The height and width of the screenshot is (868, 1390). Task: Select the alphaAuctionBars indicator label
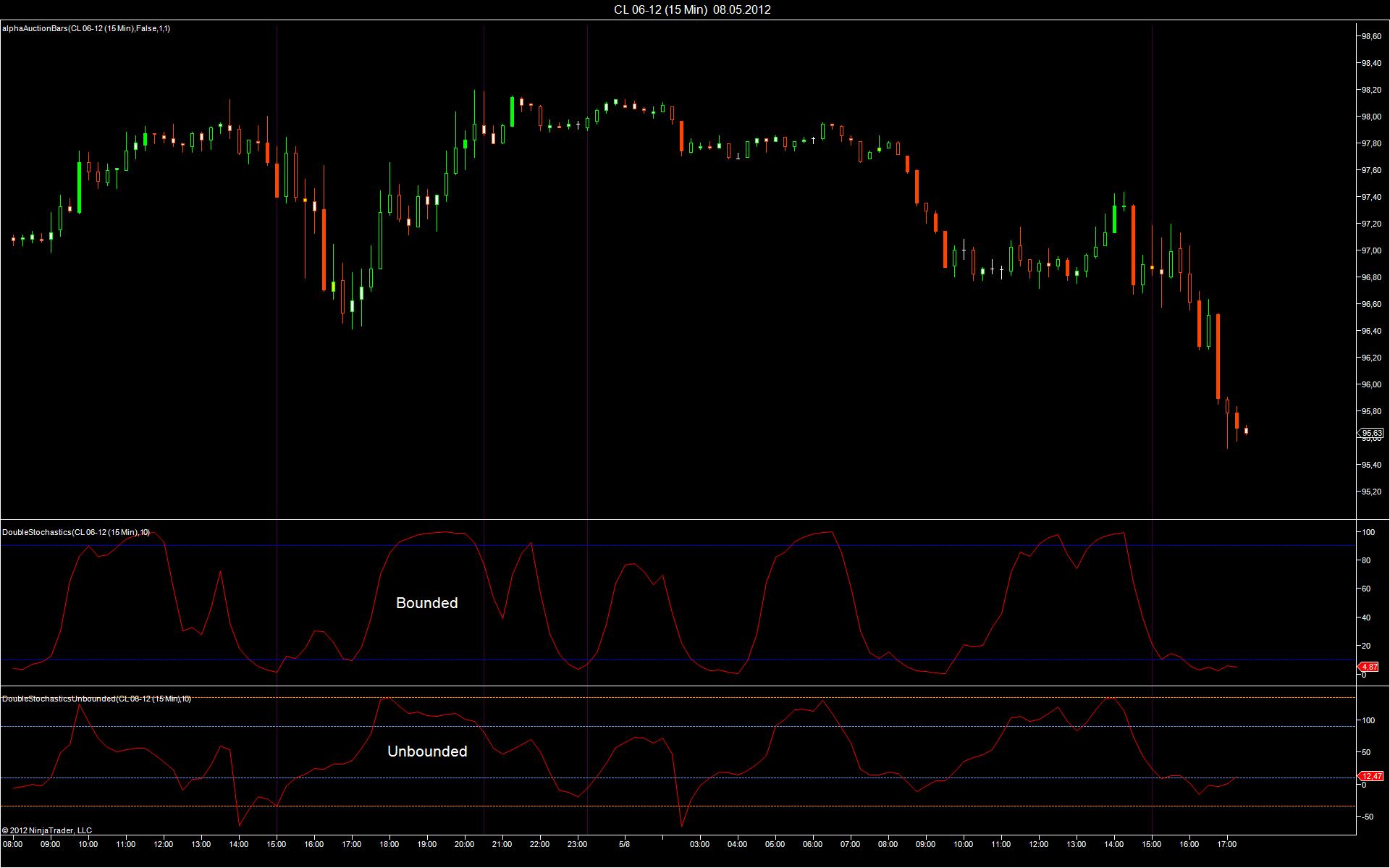(86, 28)
